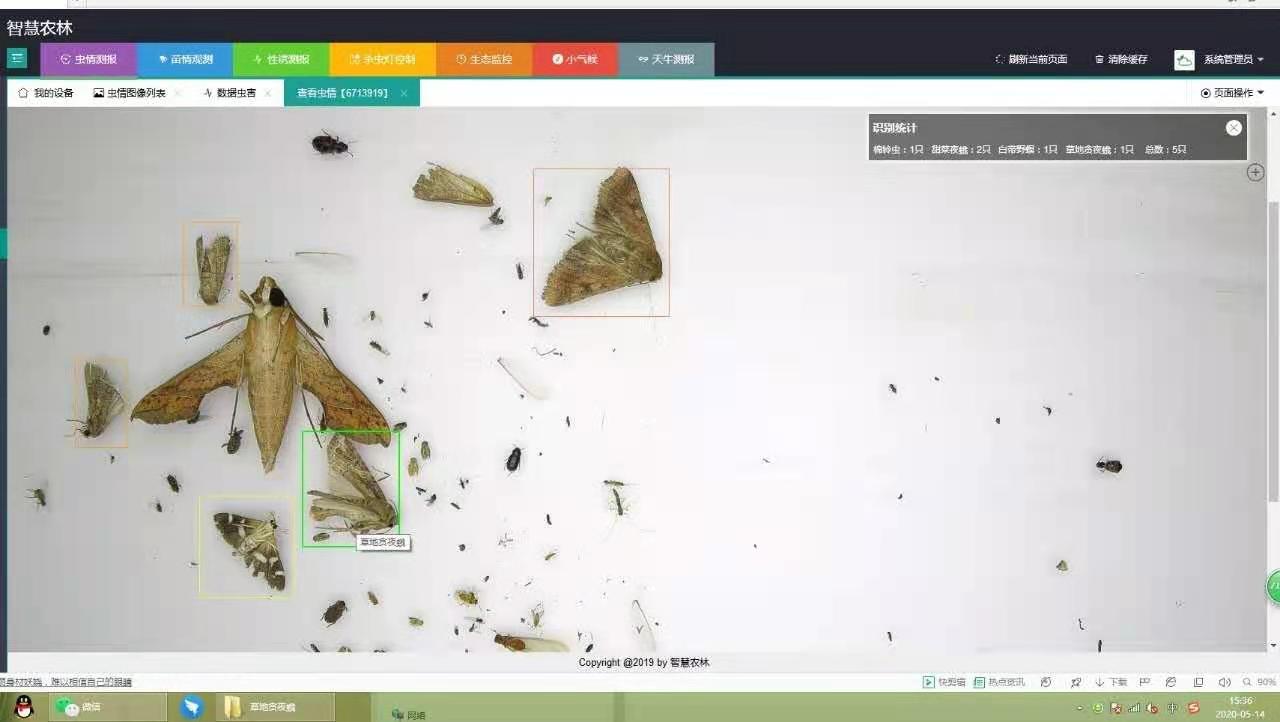Select the green-boxed 草地贪夜蛾 detection
The image size is (1280, 722).
click(351, 489)
